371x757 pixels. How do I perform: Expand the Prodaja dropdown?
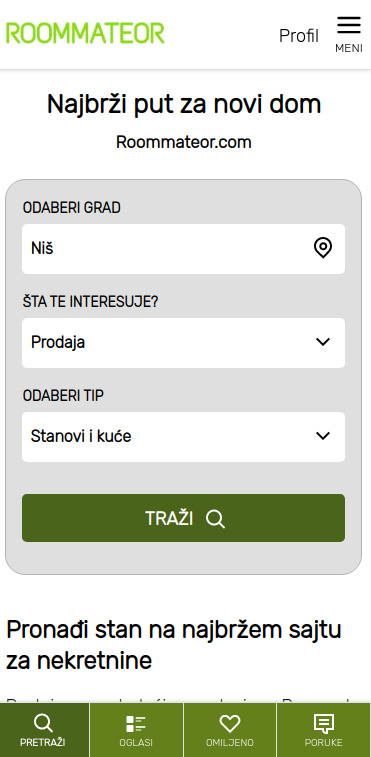[x=184, y=343]
